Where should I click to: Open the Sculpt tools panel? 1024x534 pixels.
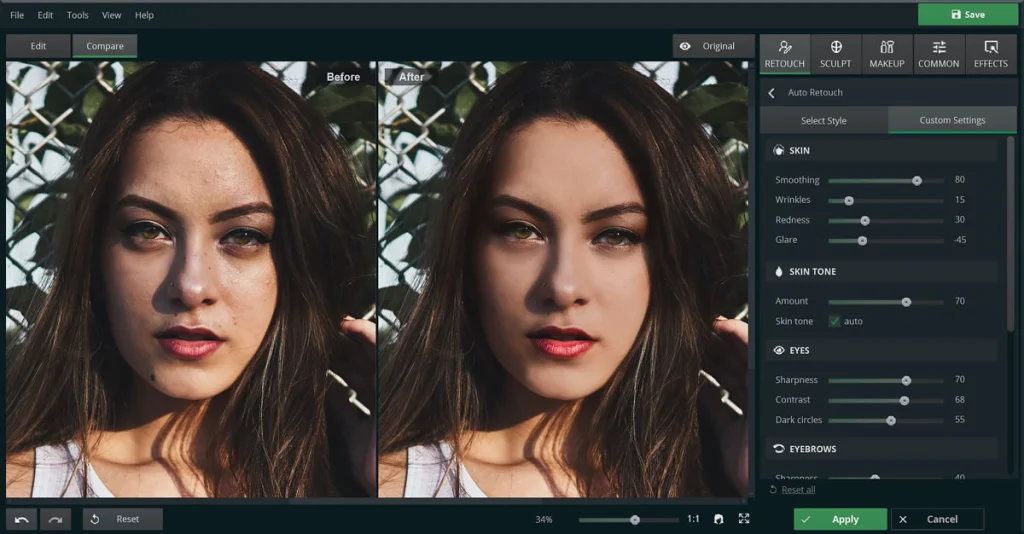835,54
